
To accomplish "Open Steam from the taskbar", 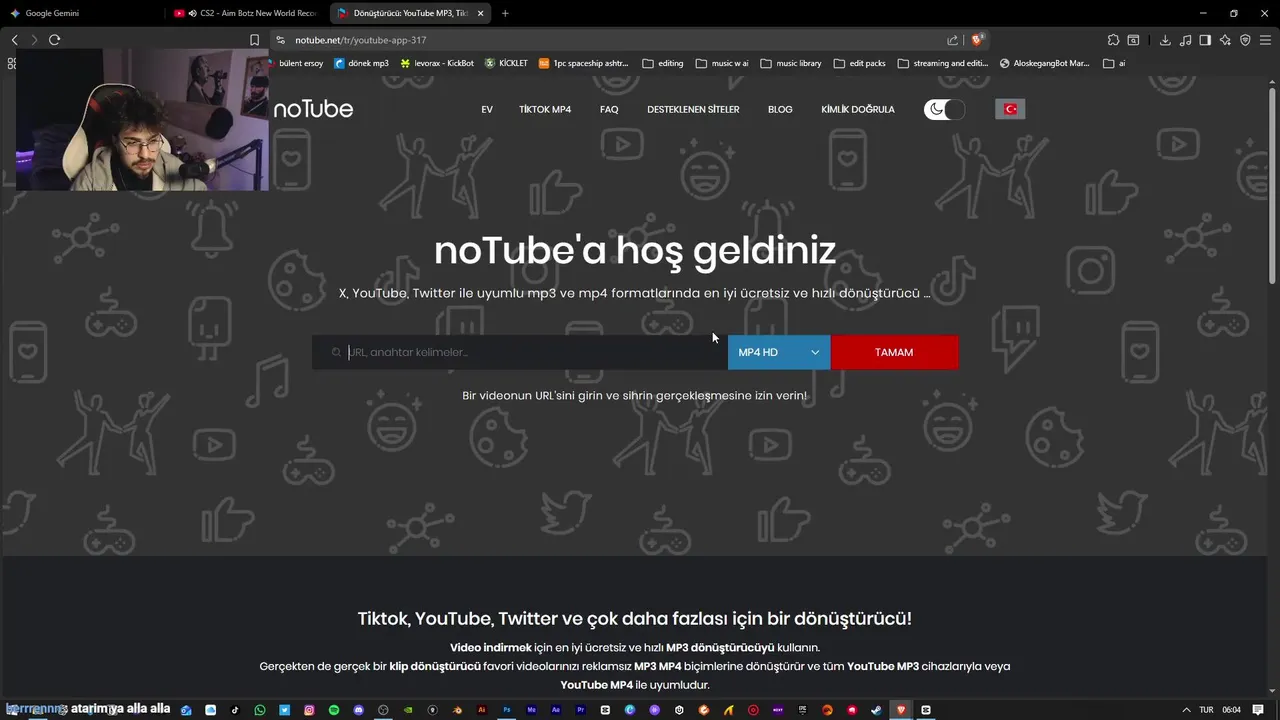I will point(877,710).
